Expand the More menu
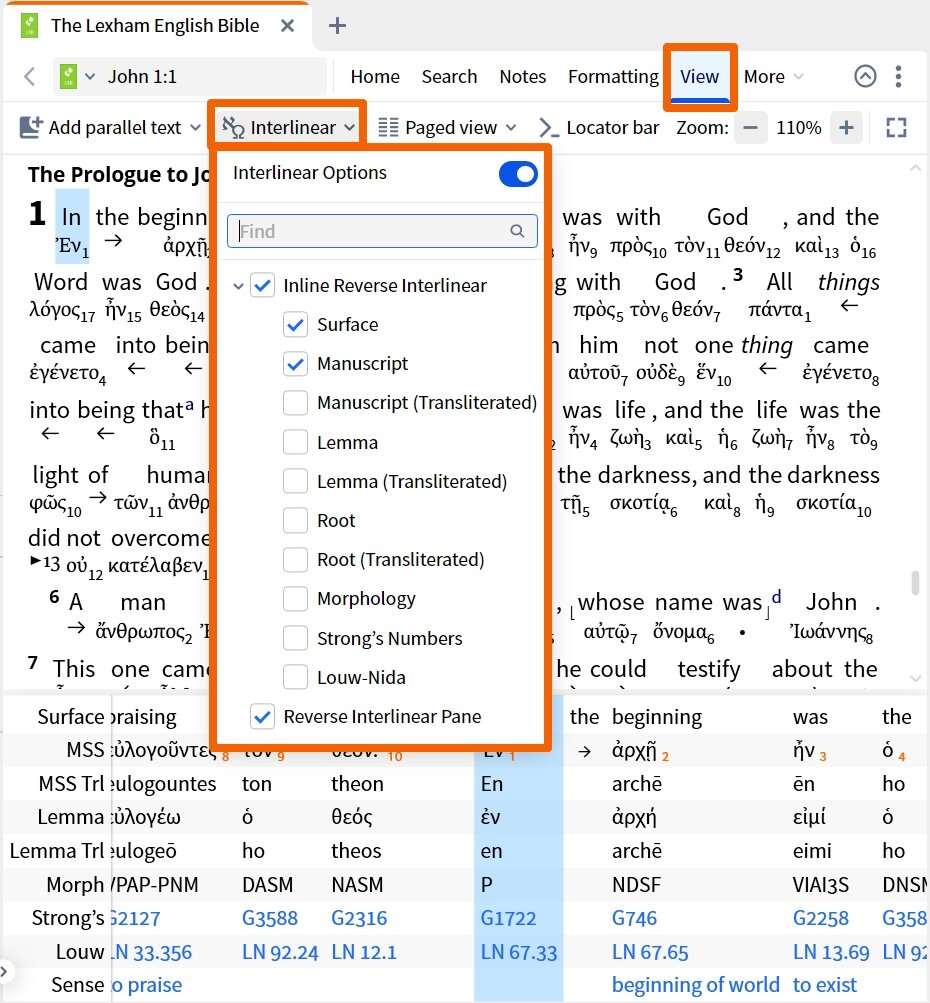Screen dimensions: 930x1003 [x=773, y=77]
